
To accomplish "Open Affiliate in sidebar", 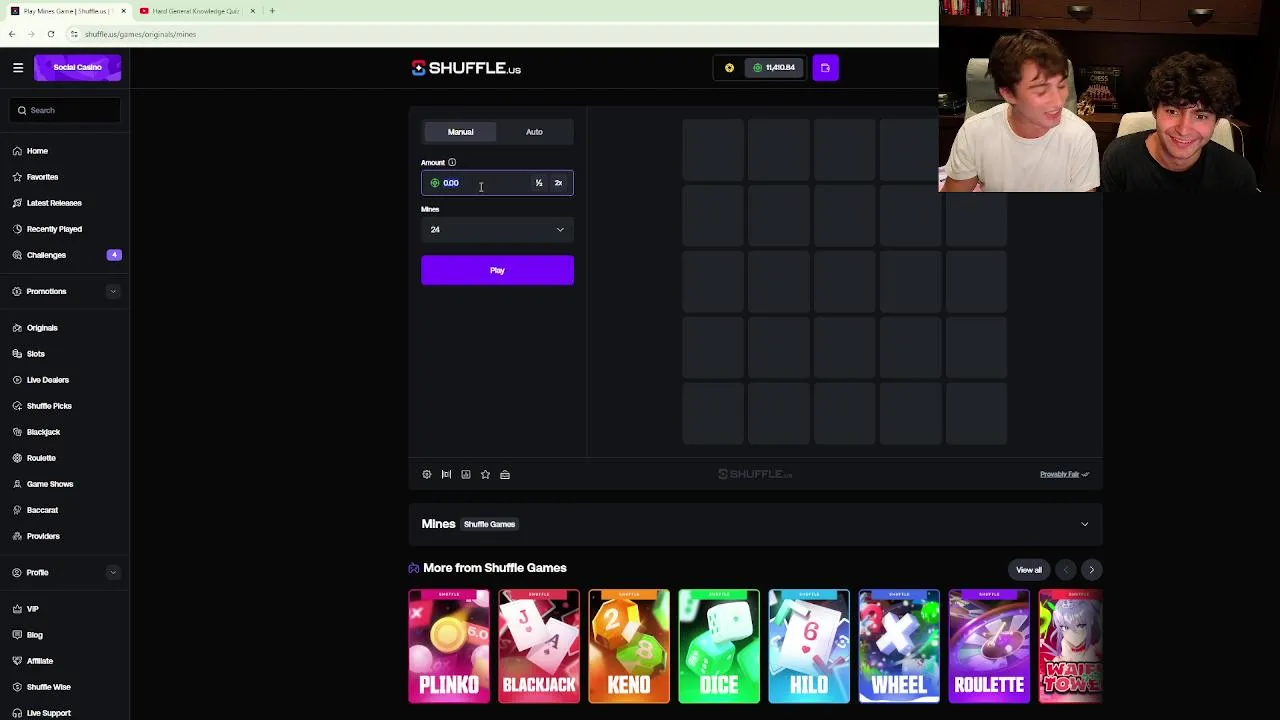I will tap(40, 661).
